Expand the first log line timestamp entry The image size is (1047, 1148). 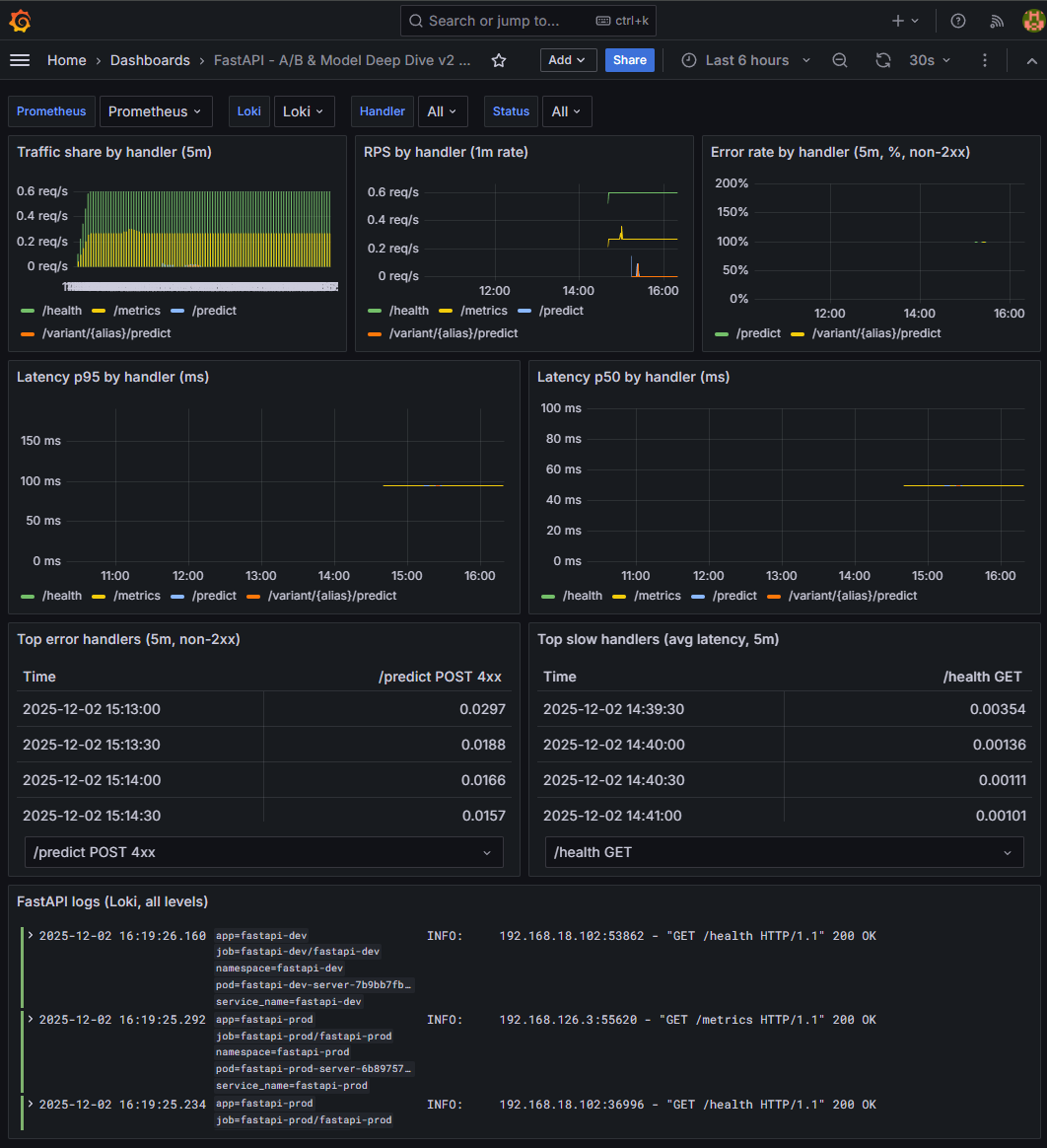click(31, 935)
